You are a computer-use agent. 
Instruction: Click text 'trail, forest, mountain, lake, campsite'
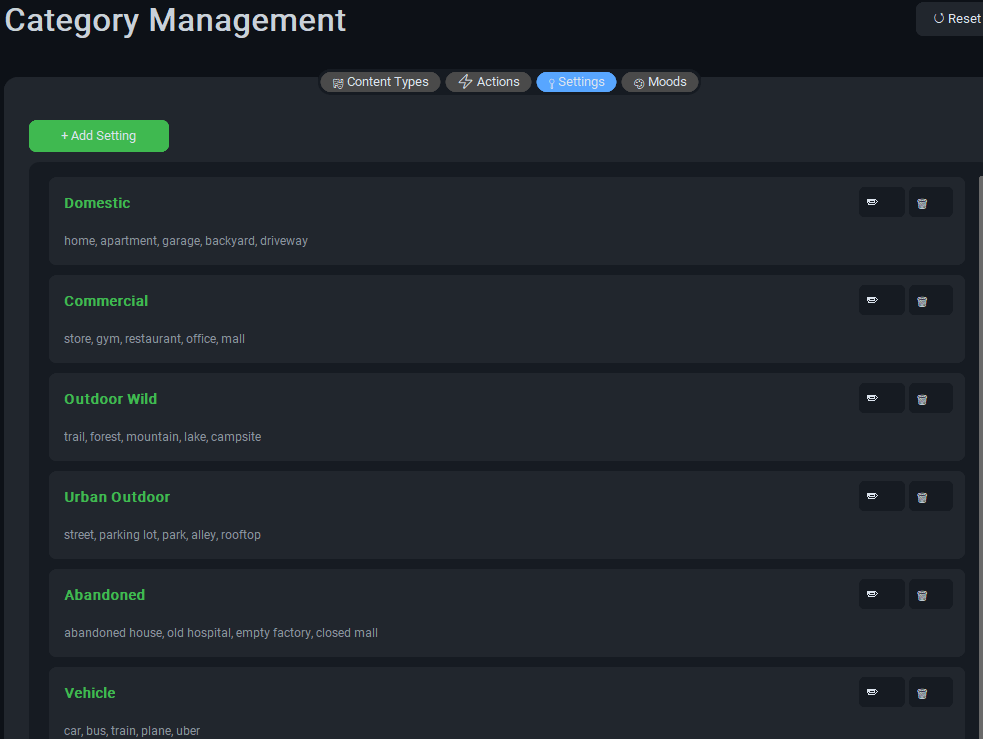(162, 437)
